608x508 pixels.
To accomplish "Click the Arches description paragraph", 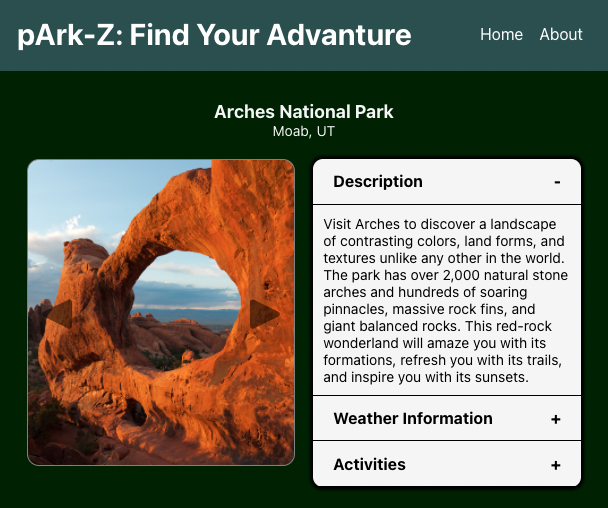I will pyautogui.click(x=446, y=301).
